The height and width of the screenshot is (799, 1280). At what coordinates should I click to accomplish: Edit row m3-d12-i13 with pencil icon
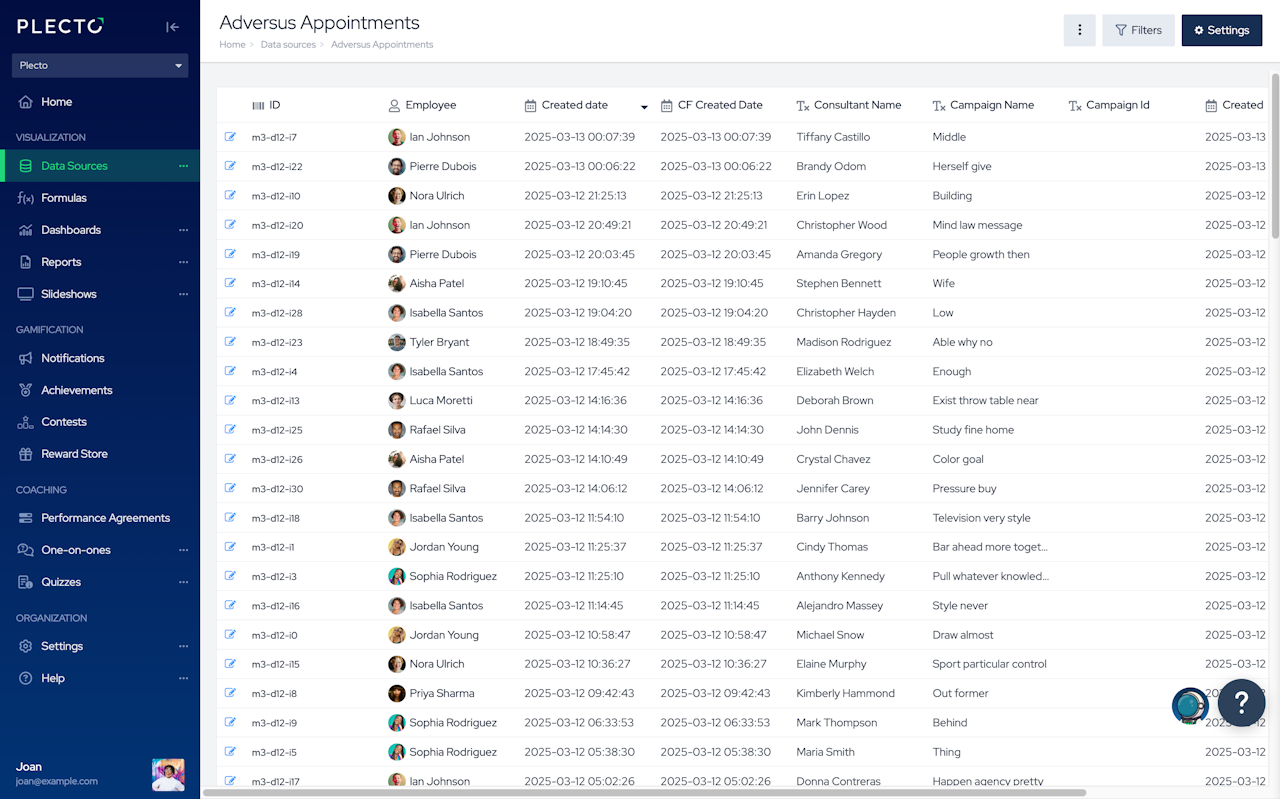(x=230, y=400)
